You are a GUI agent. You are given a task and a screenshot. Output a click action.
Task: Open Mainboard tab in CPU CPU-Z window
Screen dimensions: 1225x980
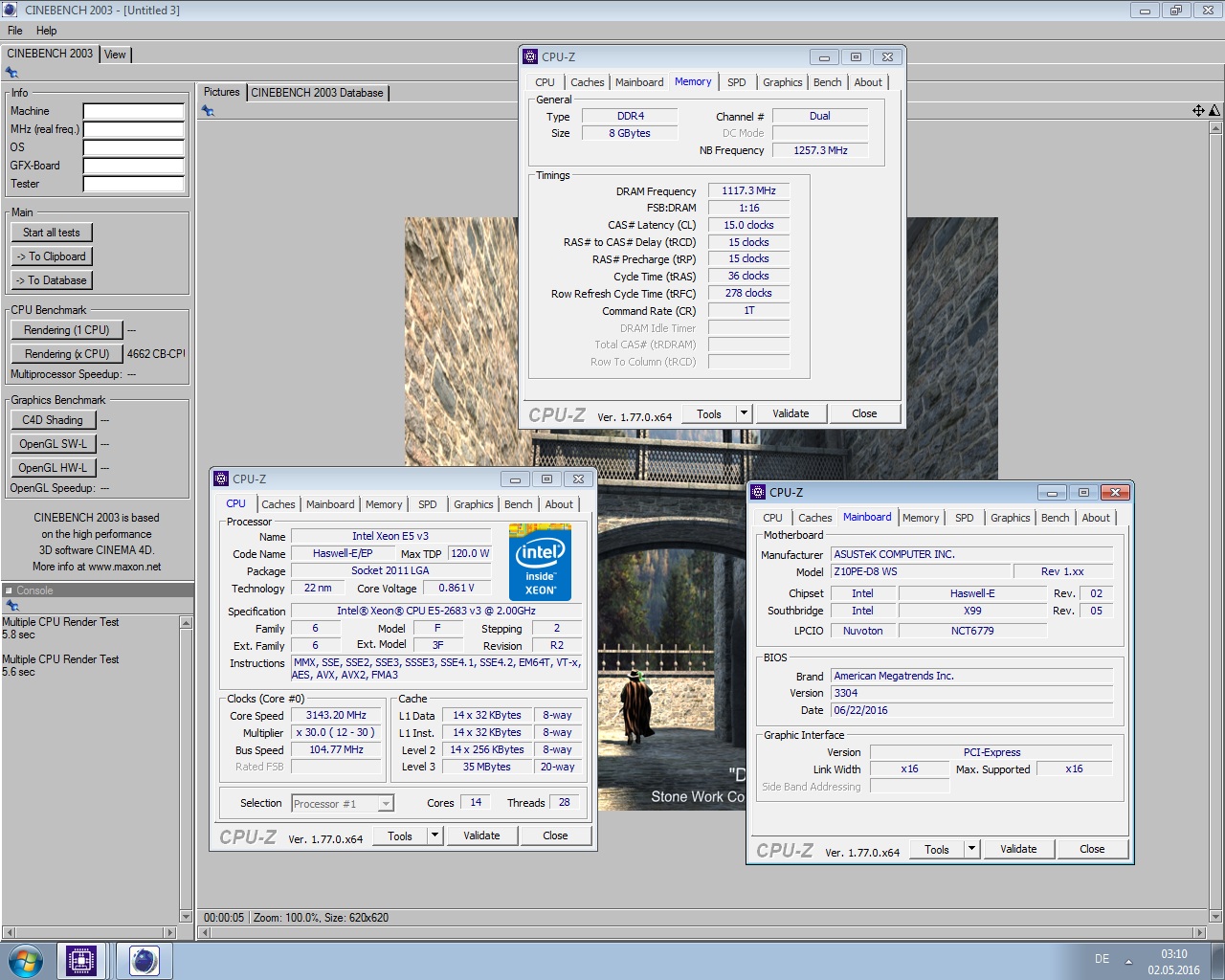tap(330, 504)
